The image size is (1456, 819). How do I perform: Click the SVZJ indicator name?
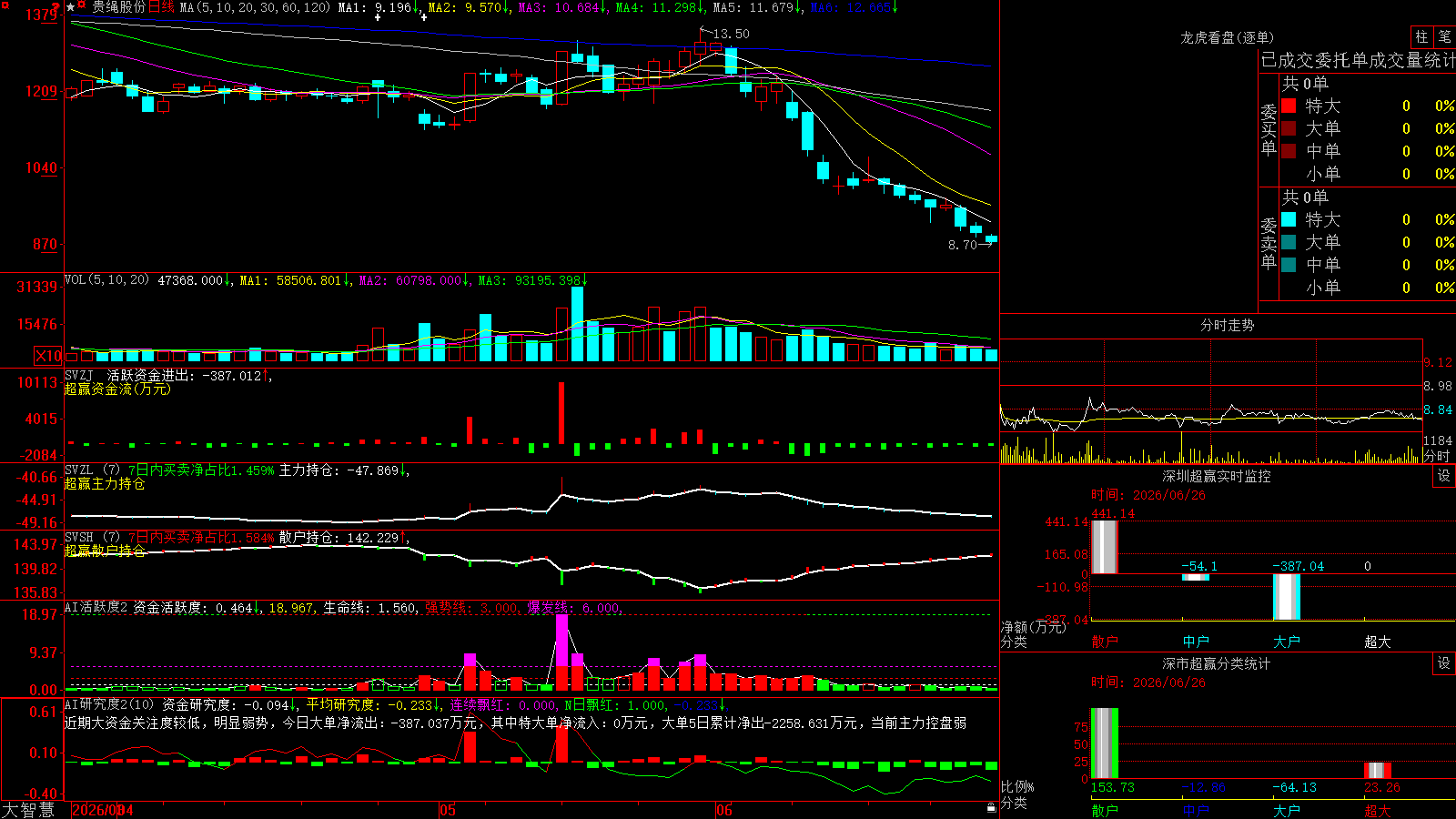coord(79,375)
